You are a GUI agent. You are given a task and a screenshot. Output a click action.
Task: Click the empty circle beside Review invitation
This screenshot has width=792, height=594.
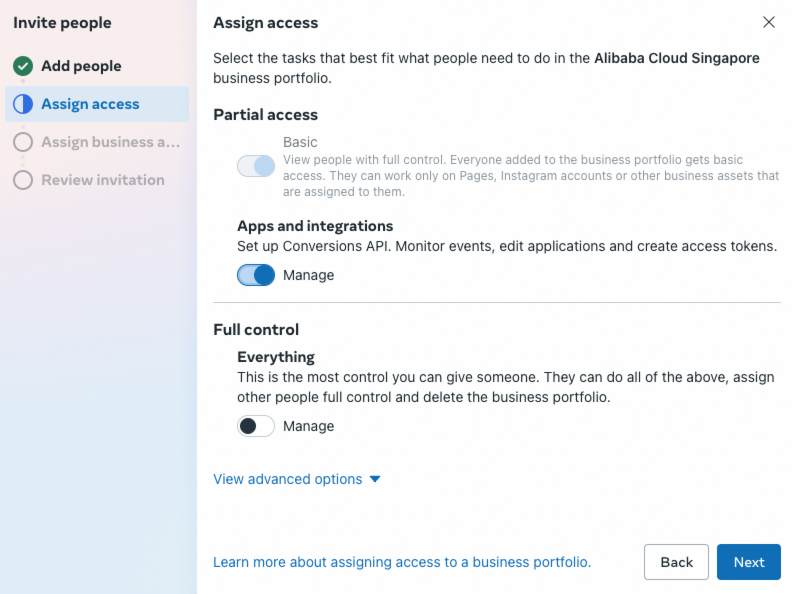[x=23, y=180]
